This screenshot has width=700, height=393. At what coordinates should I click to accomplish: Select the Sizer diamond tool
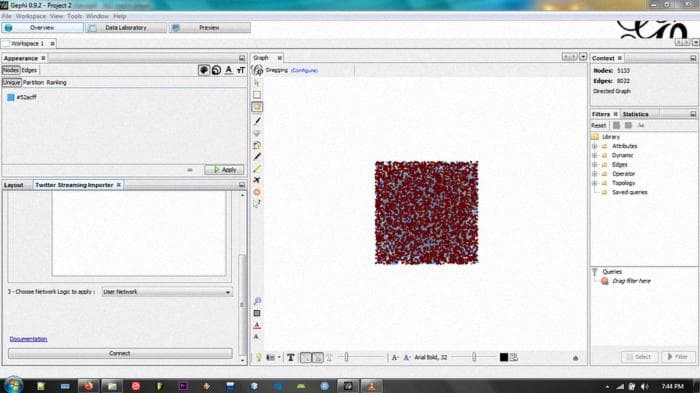[257, 133]
